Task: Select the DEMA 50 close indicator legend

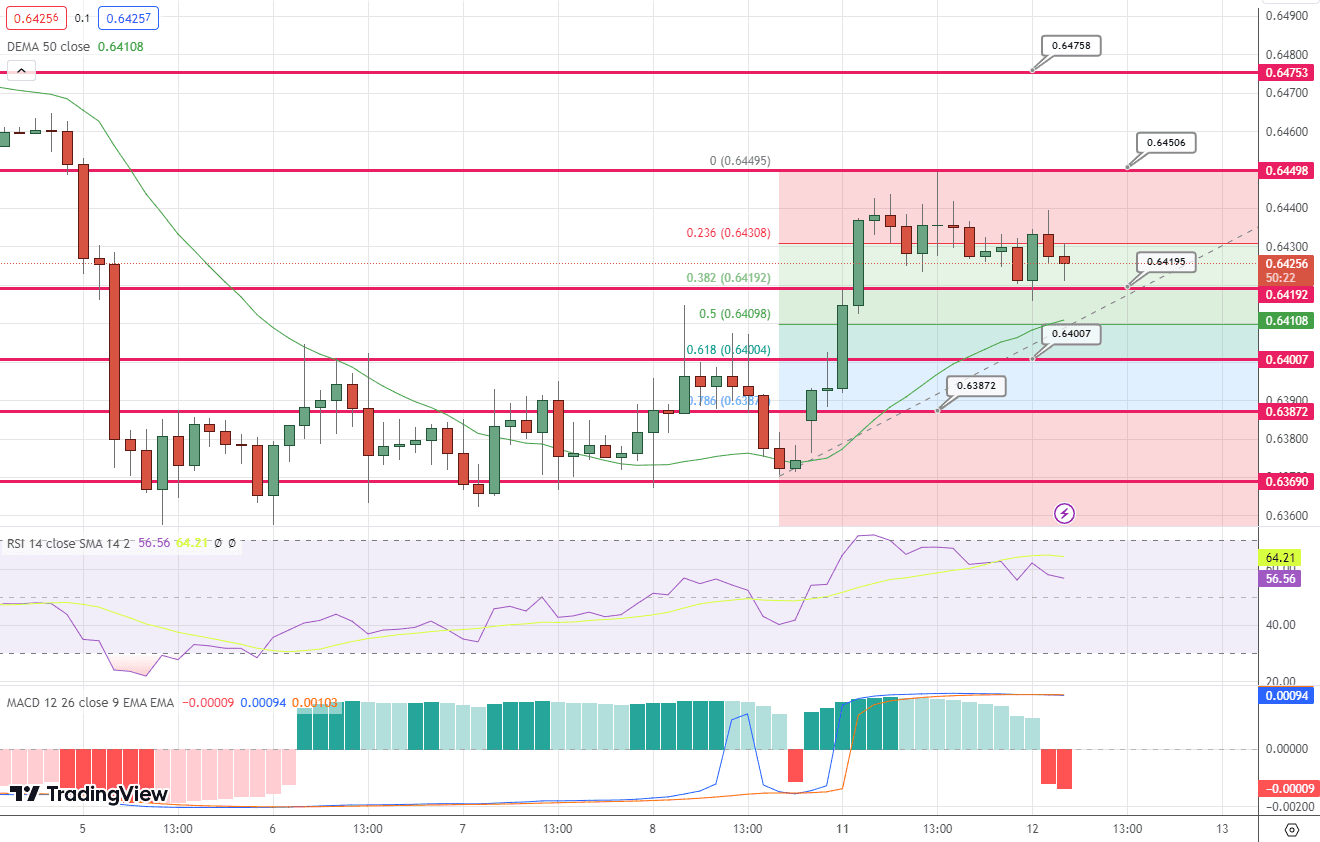Action: pos(48,46)
